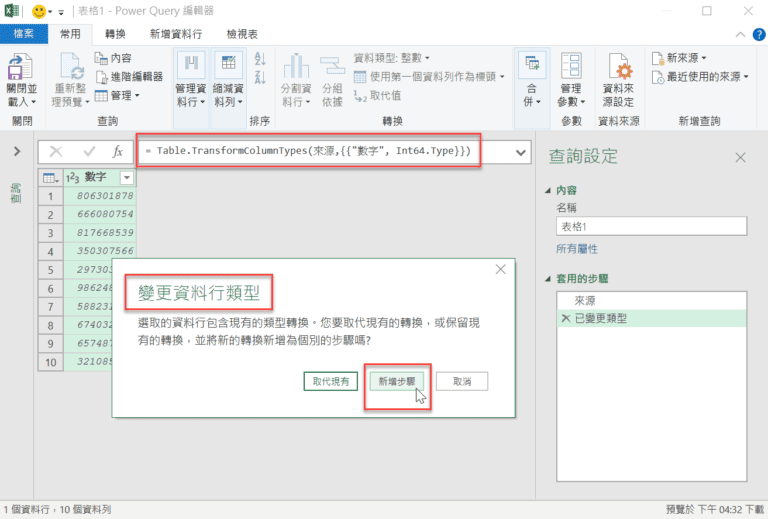
Task: Expand the formula bar dropdown arrow
Action: point(521,152)
